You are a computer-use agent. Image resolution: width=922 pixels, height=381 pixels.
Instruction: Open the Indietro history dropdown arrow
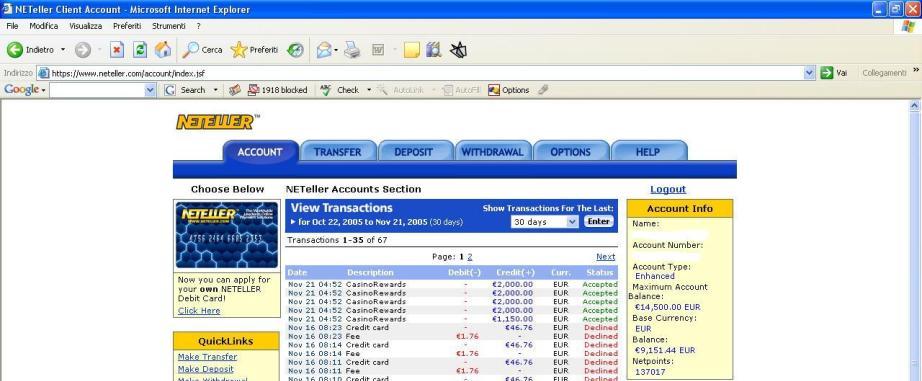[x=63, y=50]
